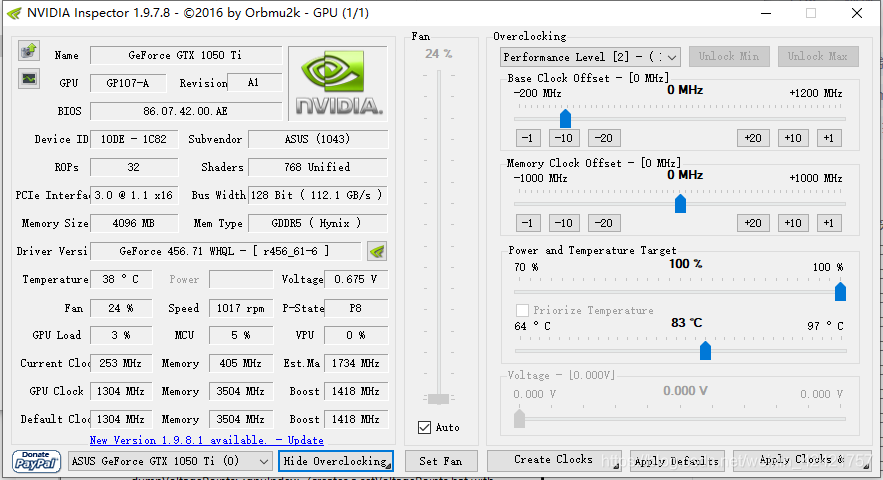Click the Shaders field 768 Unified
Viewport: 883px width, 480px height.
point(318,167)
